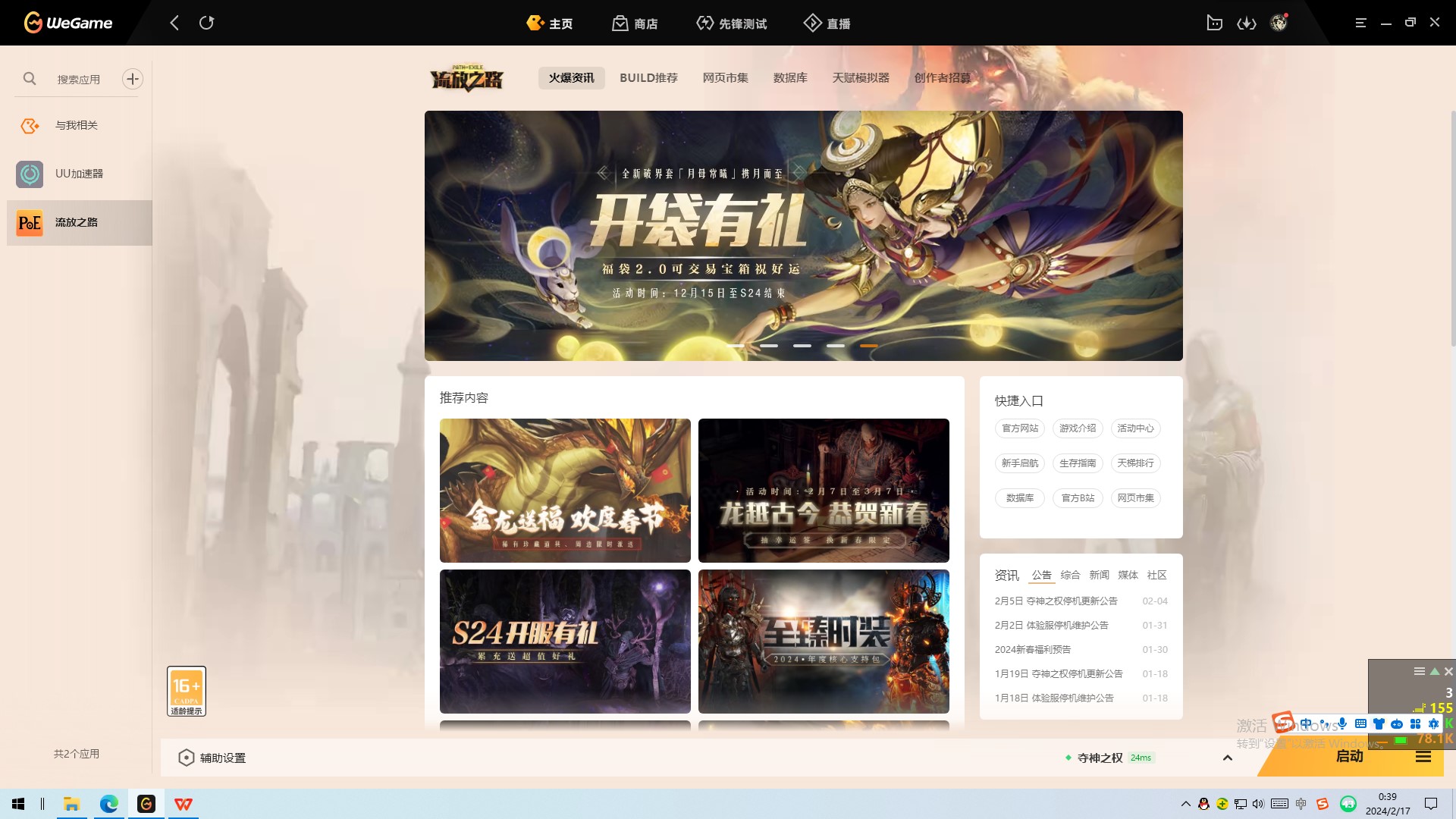
Task: Open the 直播 live stream tab
Action: (827, 24)
